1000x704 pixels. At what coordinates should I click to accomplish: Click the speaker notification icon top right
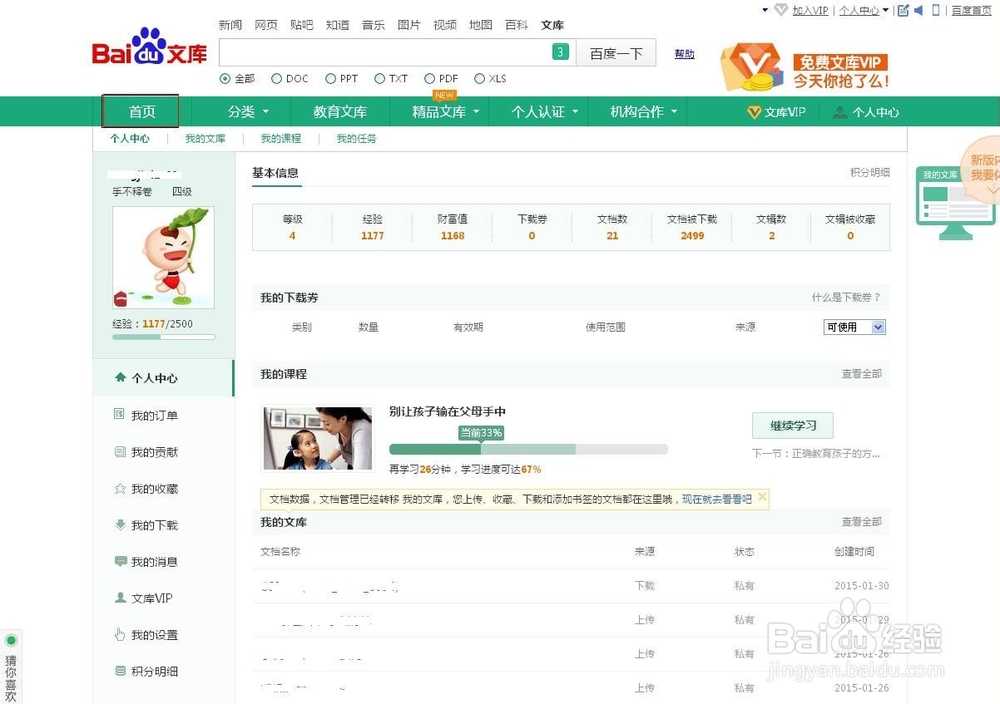coord(918,10)
